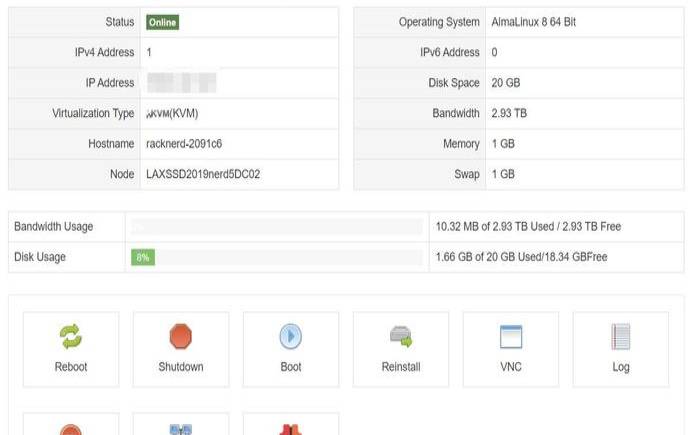The width and height of the screenshot is (696, 435).
Task: Select node name LAXSSD2019nerd5DC02
Action: click(203, 174)
